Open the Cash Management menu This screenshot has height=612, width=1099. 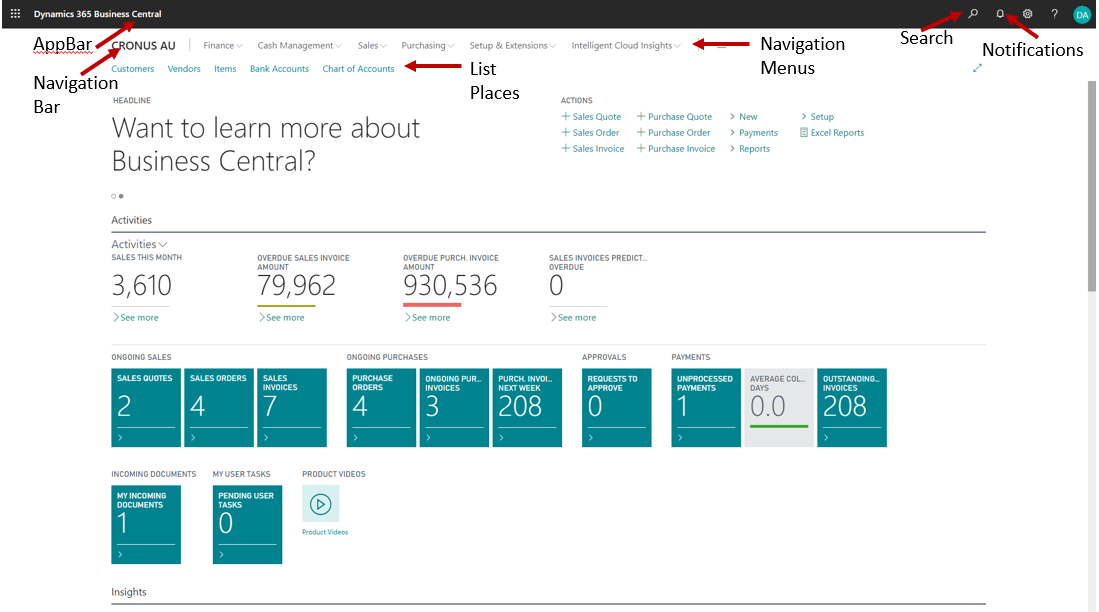pos(299,45)
